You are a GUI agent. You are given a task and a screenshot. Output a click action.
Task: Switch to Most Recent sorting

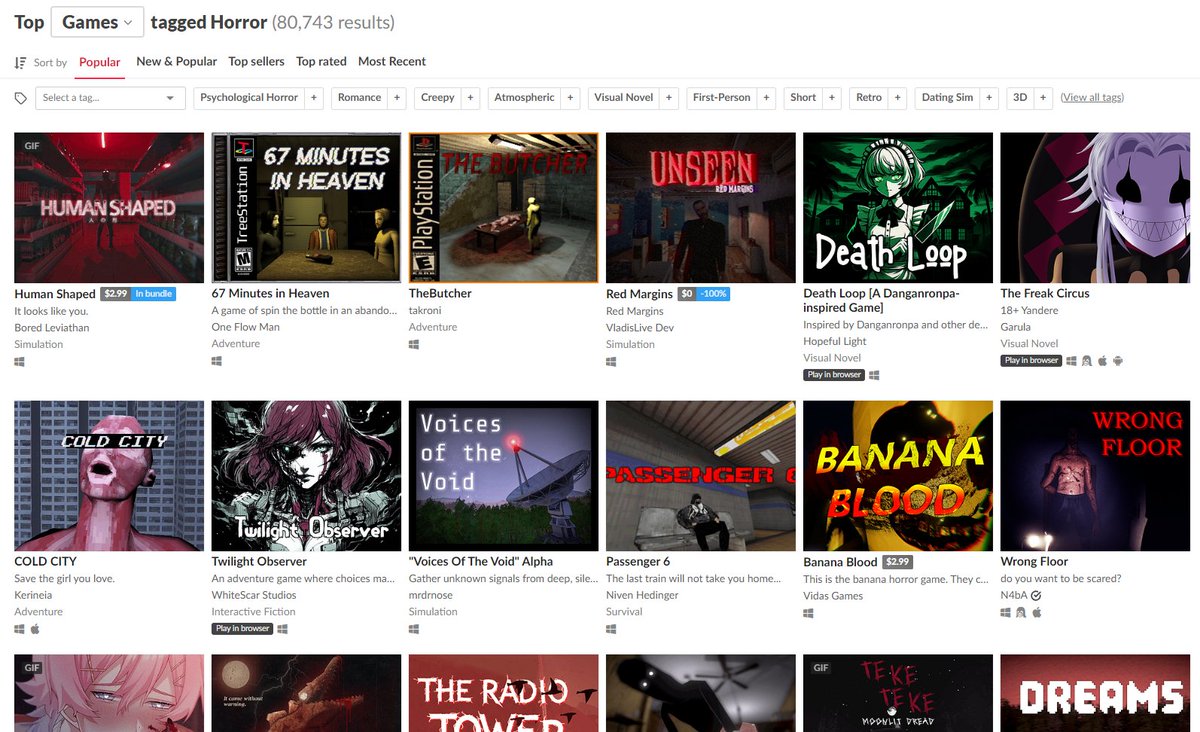coord(392,61)
